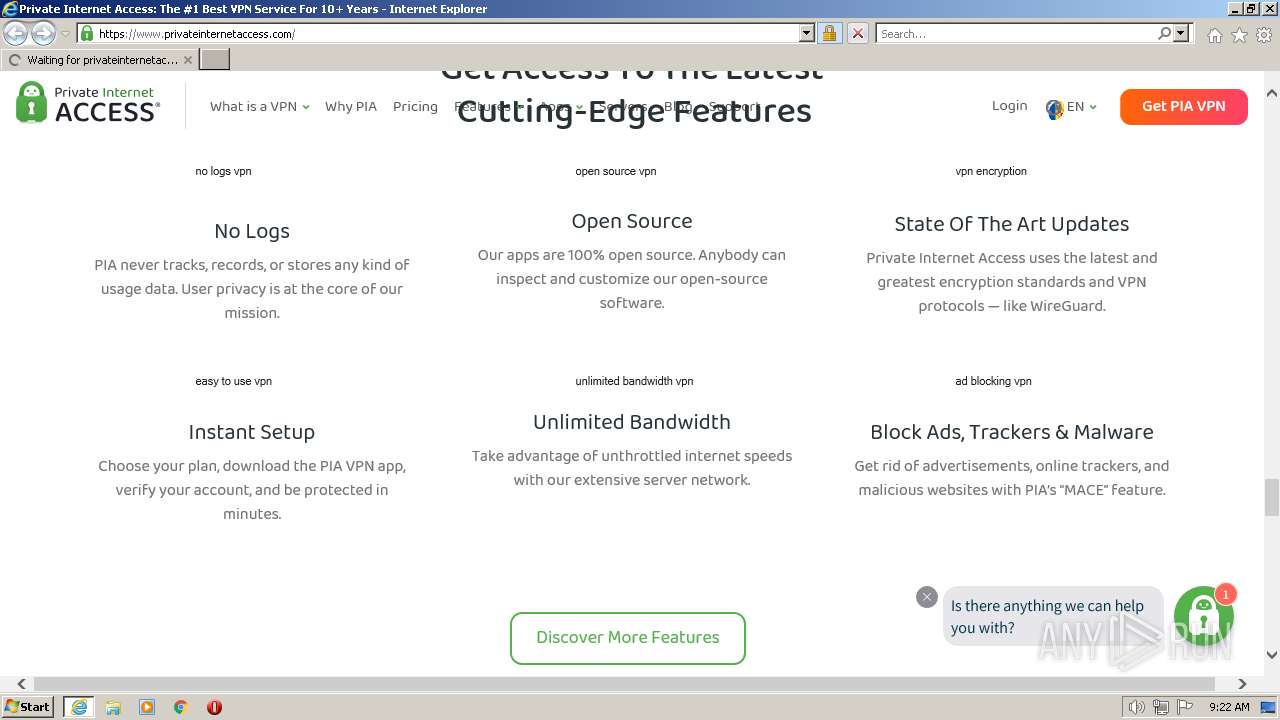Open the Why PIA menu item

[351, 106]
